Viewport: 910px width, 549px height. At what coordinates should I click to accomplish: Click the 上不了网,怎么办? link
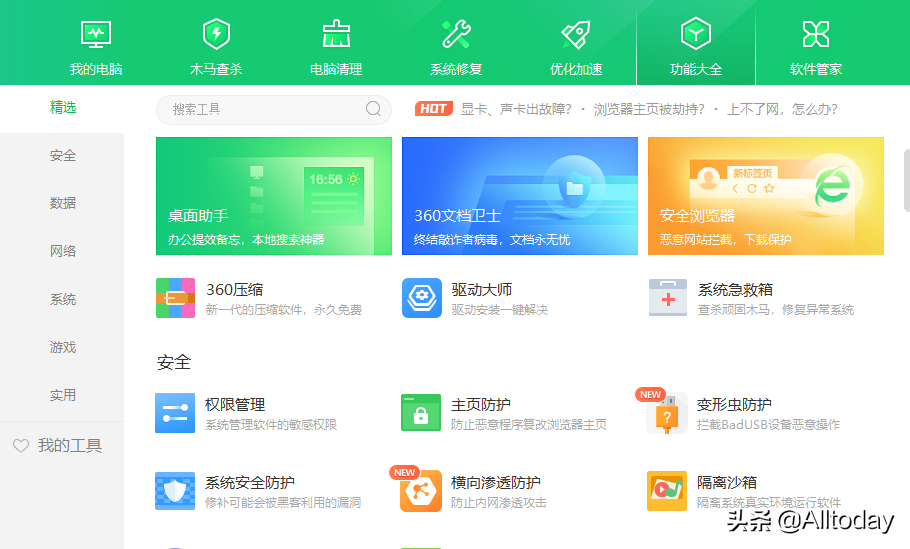click(782, 109)
